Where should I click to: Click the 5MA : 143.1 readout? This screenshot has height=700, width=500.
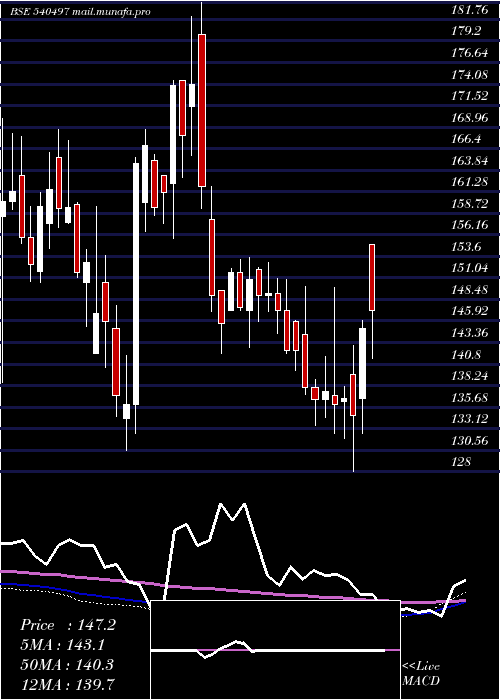coord(63,645)
